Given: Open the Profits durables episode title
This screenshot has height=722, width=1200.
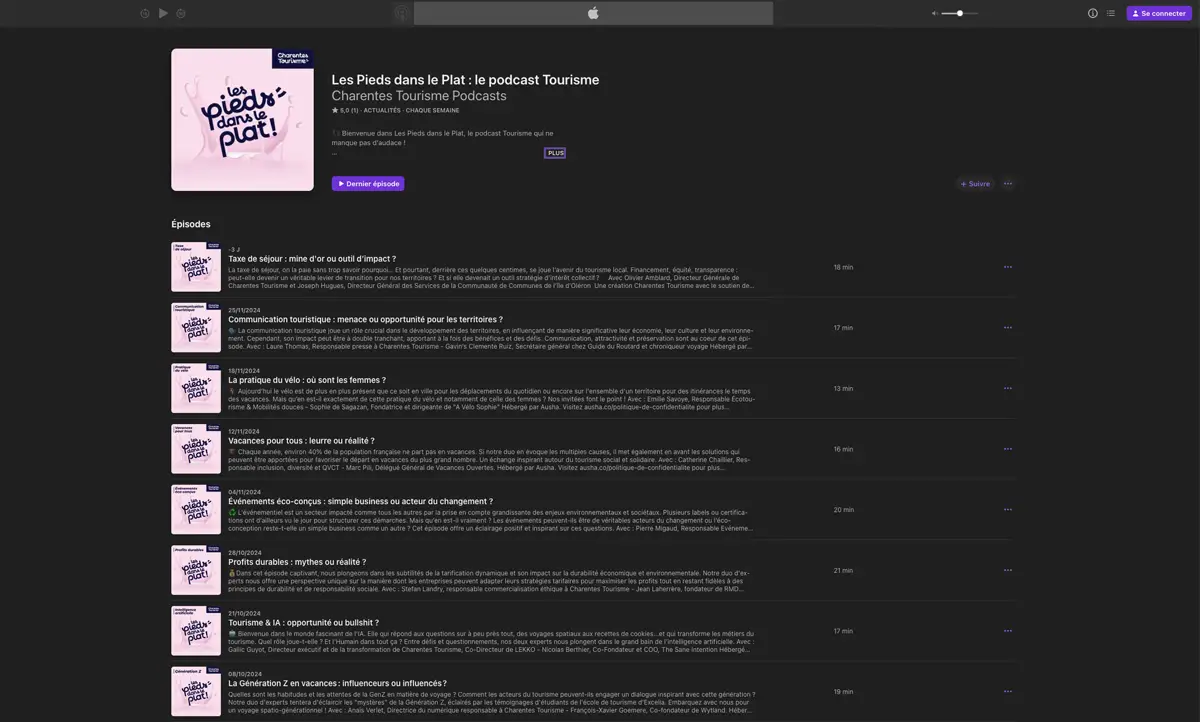Looking at the screenshot, I should point(297,562).
